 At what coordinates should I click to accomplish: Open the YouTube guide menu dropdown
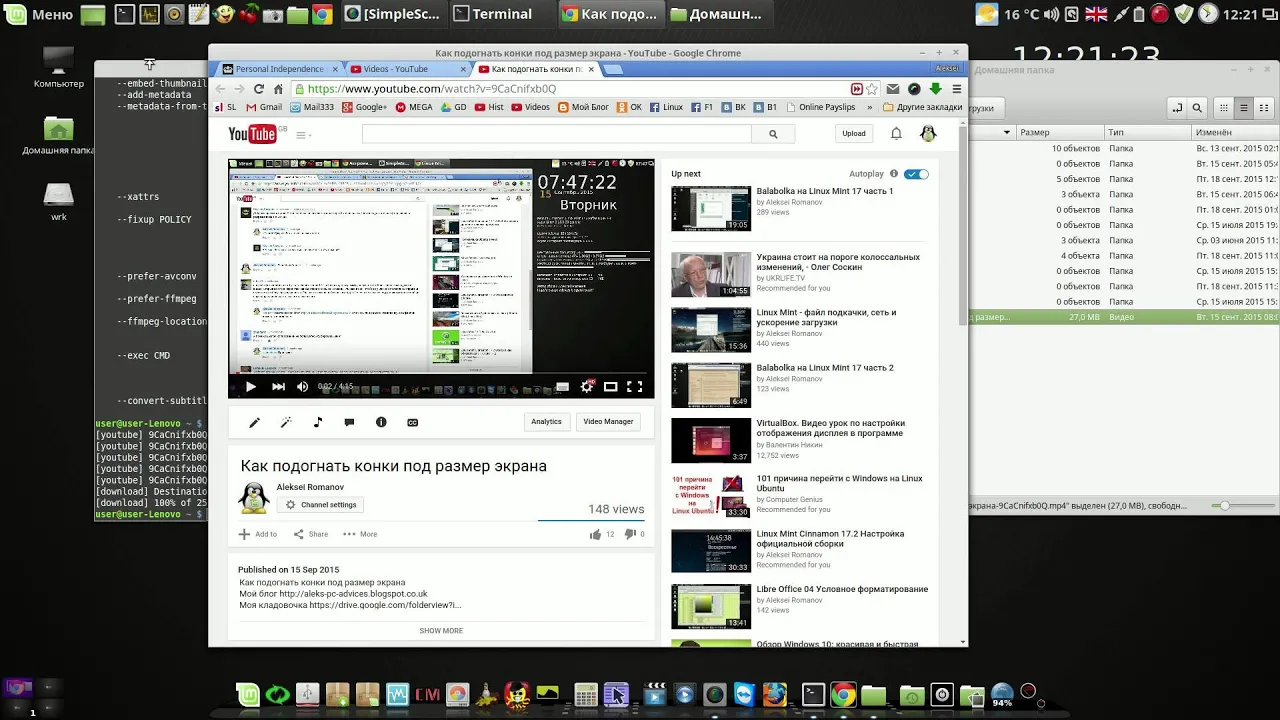click(x=303, y=135)
